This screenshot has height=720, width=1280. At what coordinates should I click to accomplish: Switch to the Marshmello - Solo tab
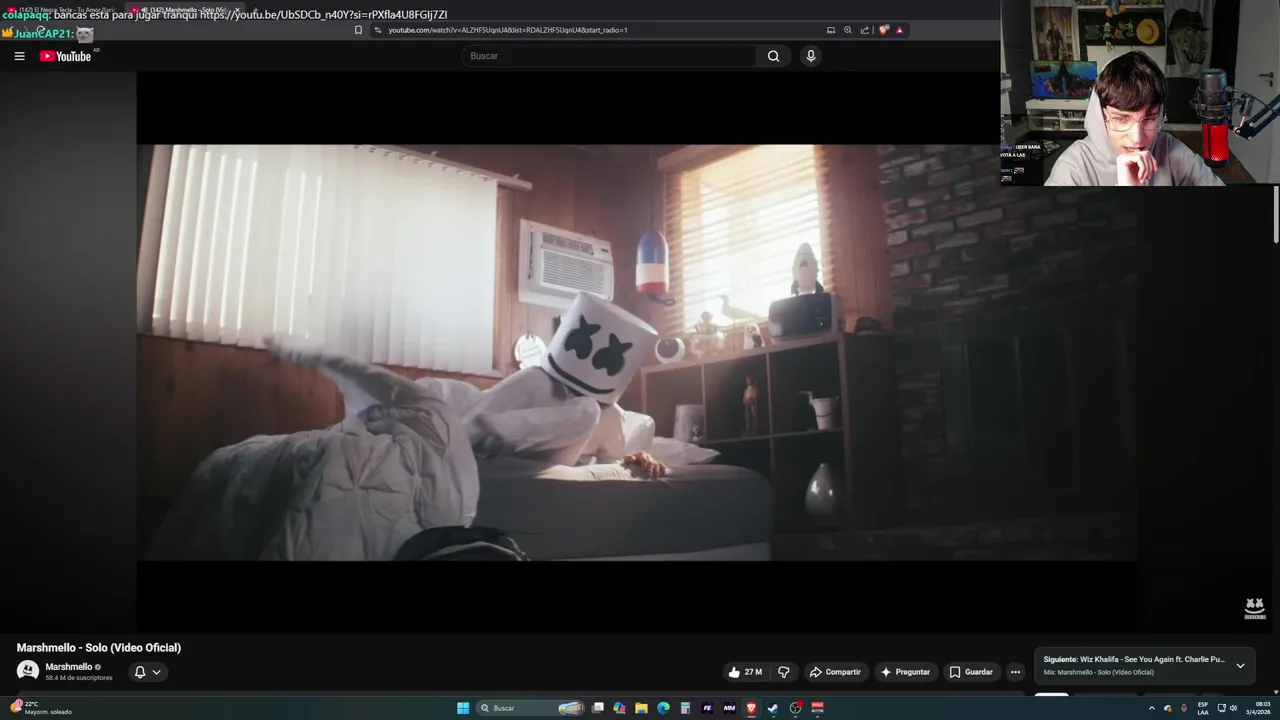click(185, 10)
